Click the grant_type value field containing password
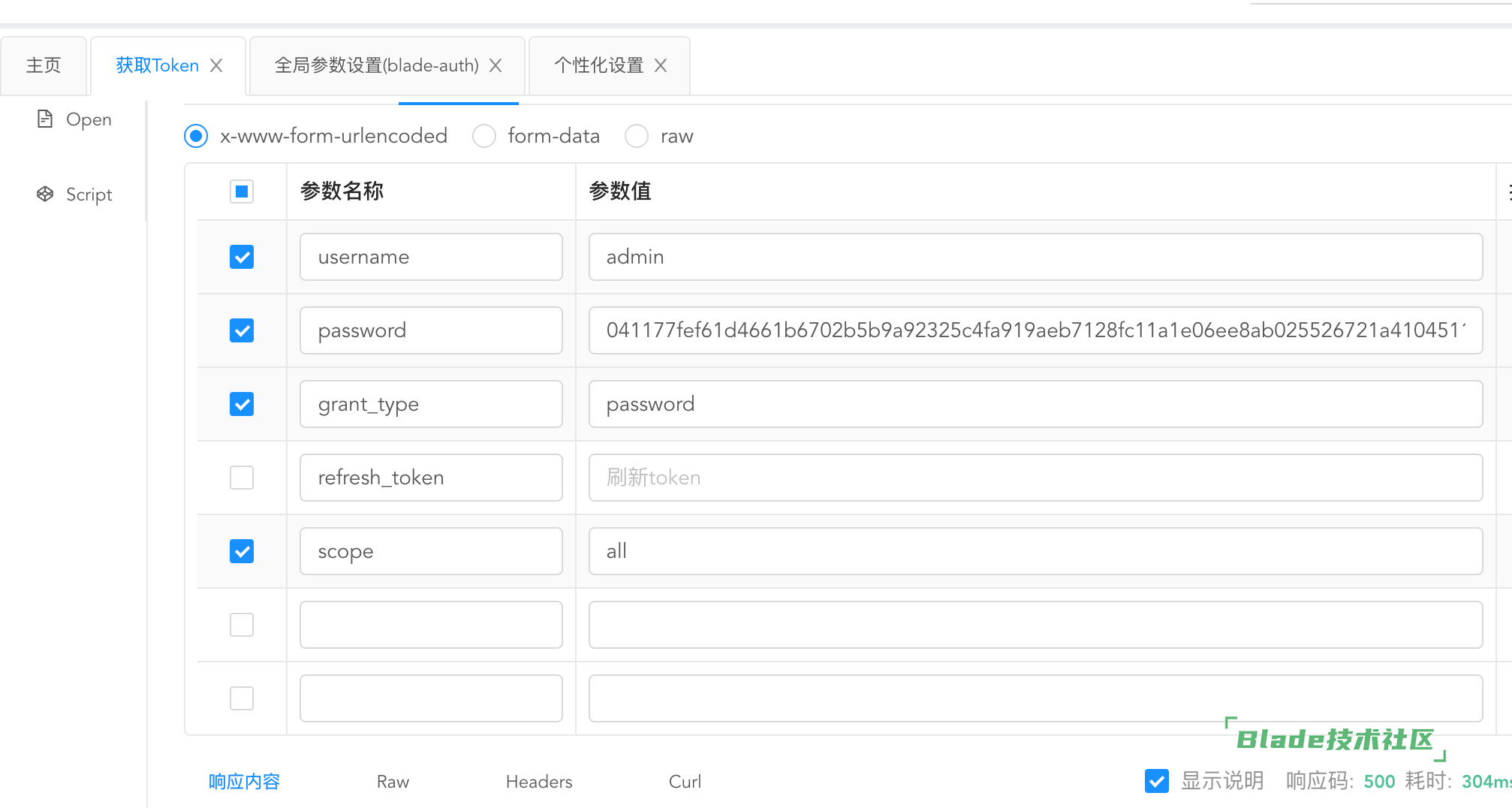The height and width of the screenshot is (808, 1512). pyautogui.click(x=1035, y=404)
